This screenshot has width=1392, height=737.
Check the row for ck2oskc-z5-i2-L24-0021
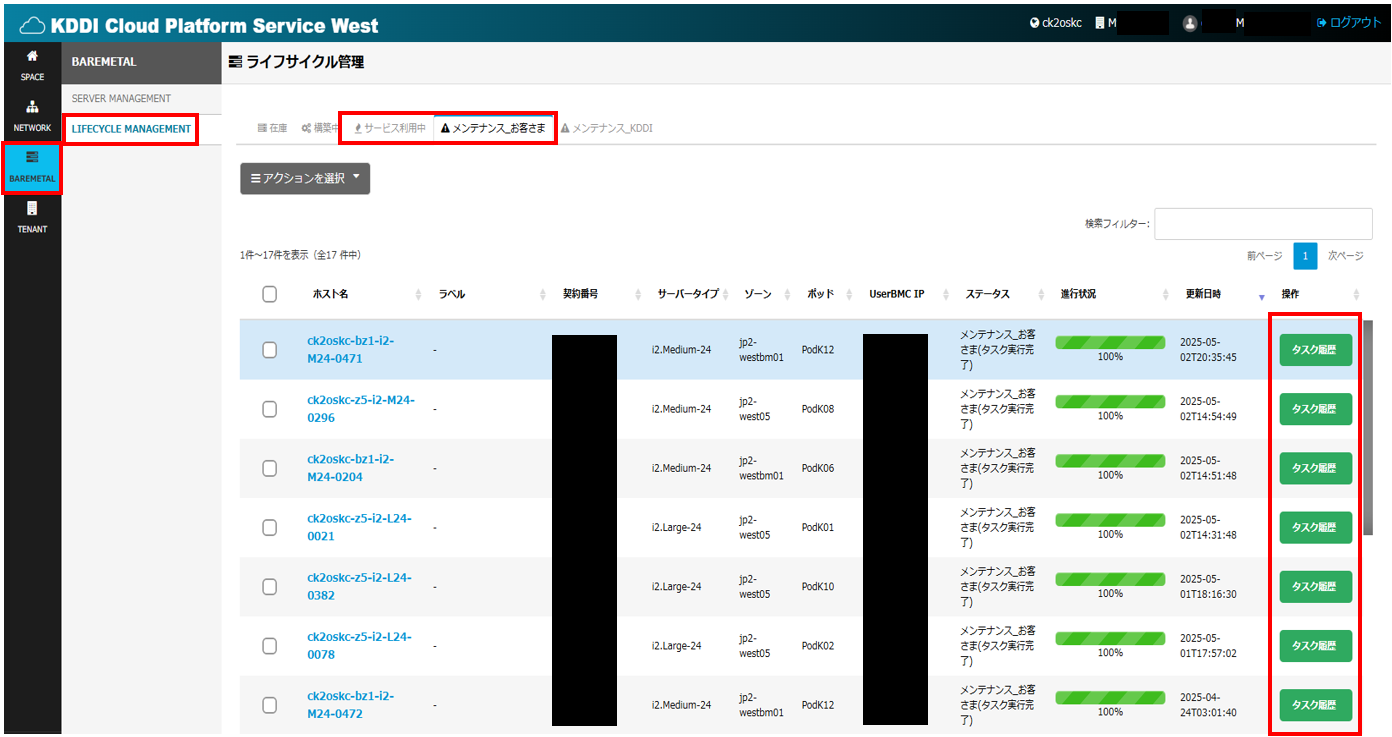(x=269, y=527)
